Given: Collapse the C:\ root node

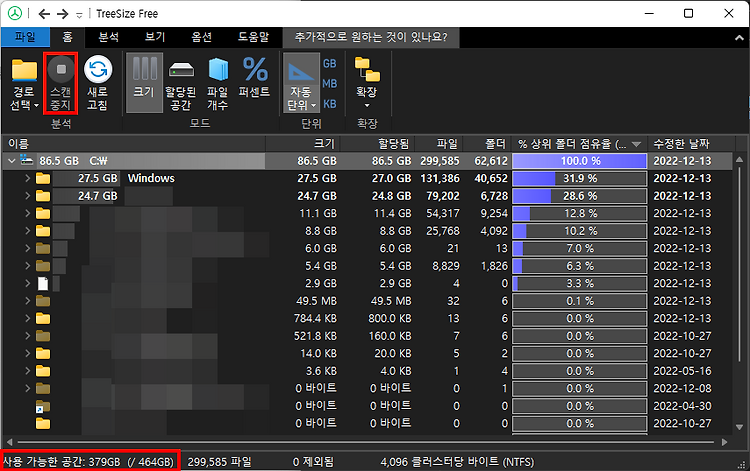Looking at the screenshot, I should 11,161.
